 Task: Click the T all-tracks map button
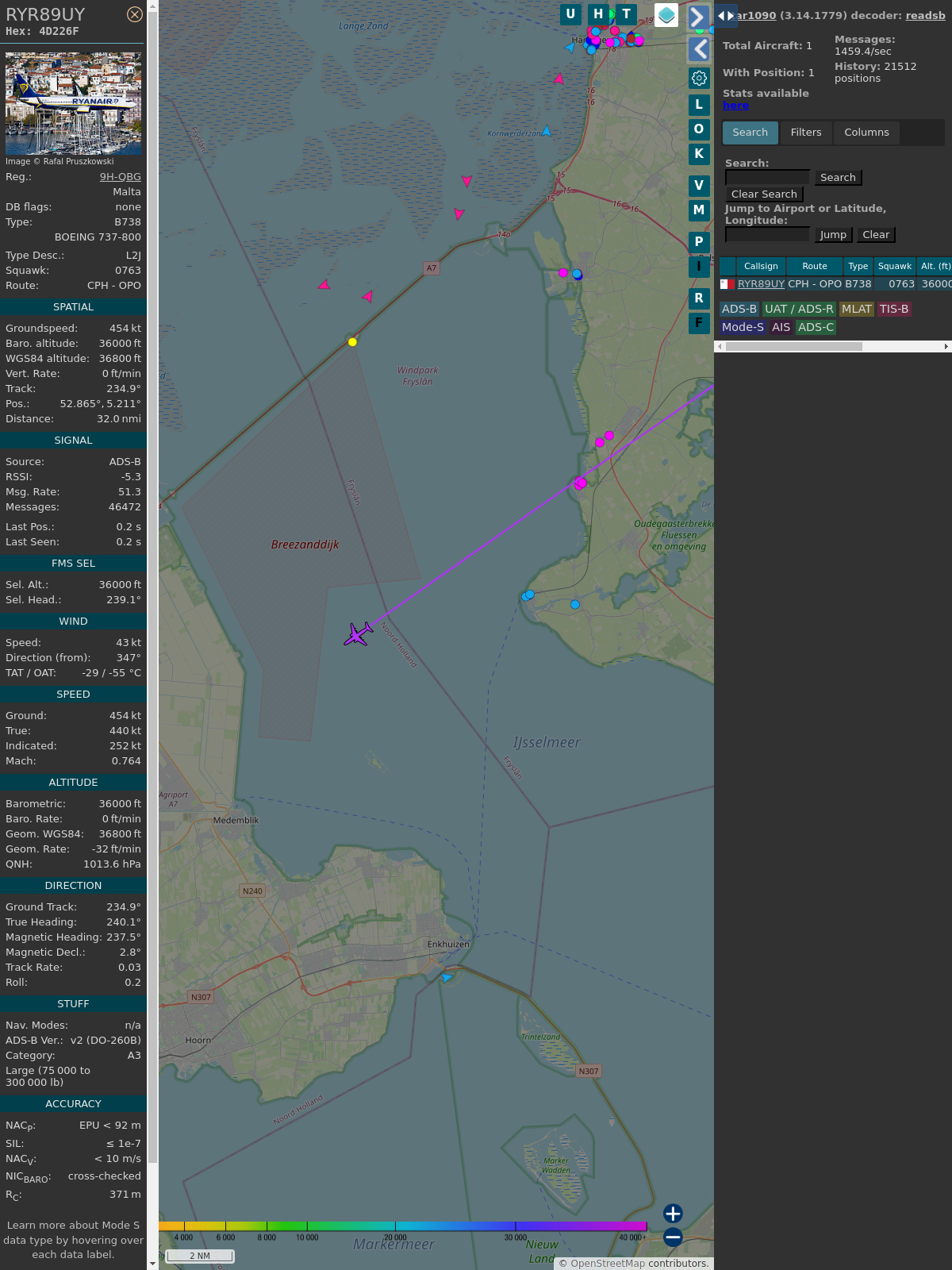(626, 14)
